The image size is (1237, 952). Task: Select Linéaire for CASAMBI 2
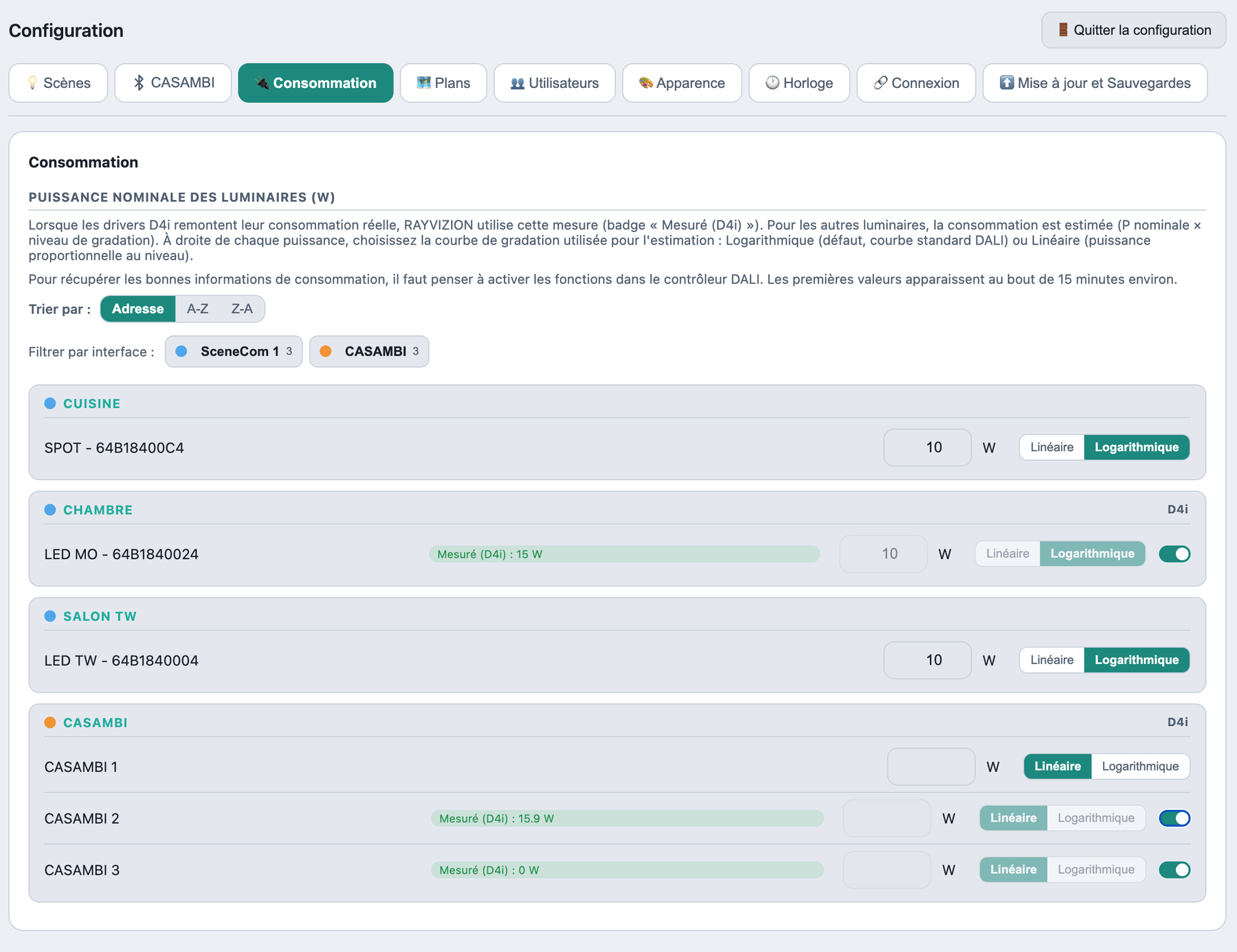[1014, 818]
